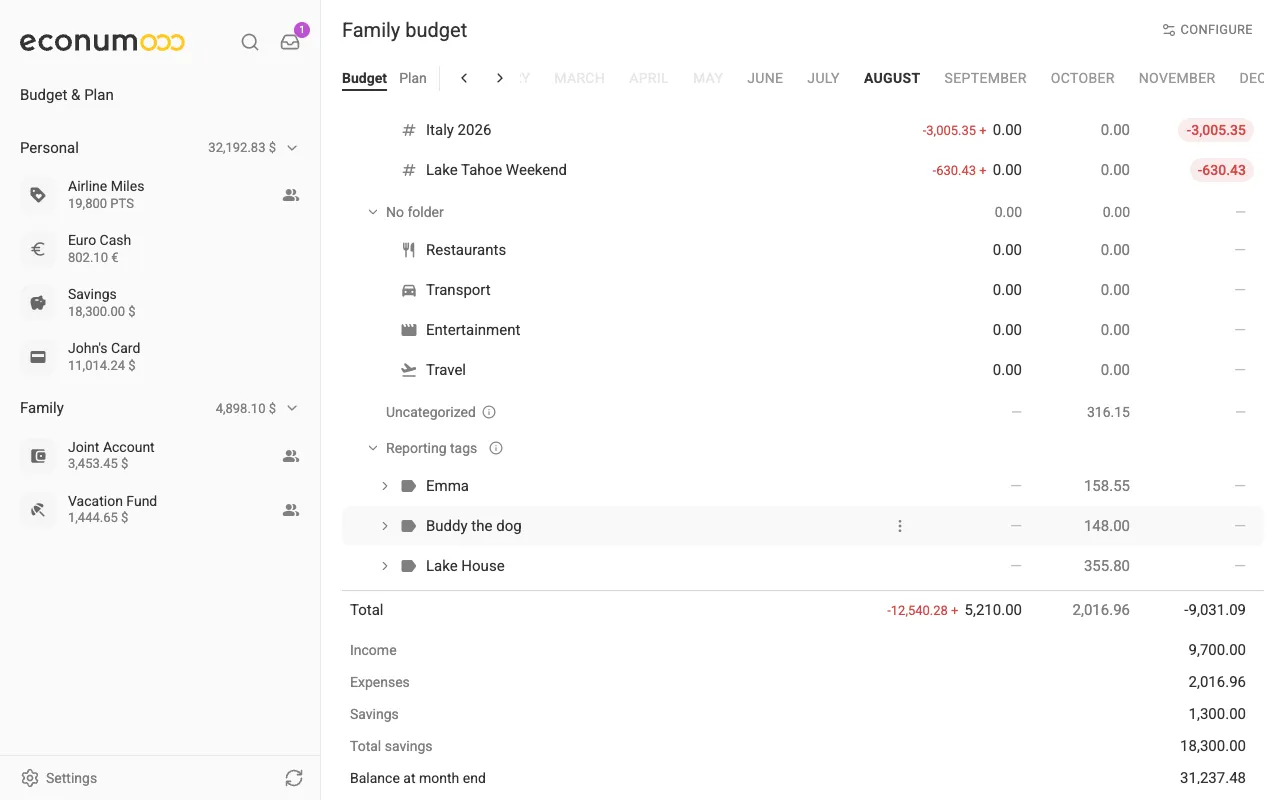Viewport: 1280px width, 800px height.
Task: Select the JUNE month tab
Action: click(765, 78)
